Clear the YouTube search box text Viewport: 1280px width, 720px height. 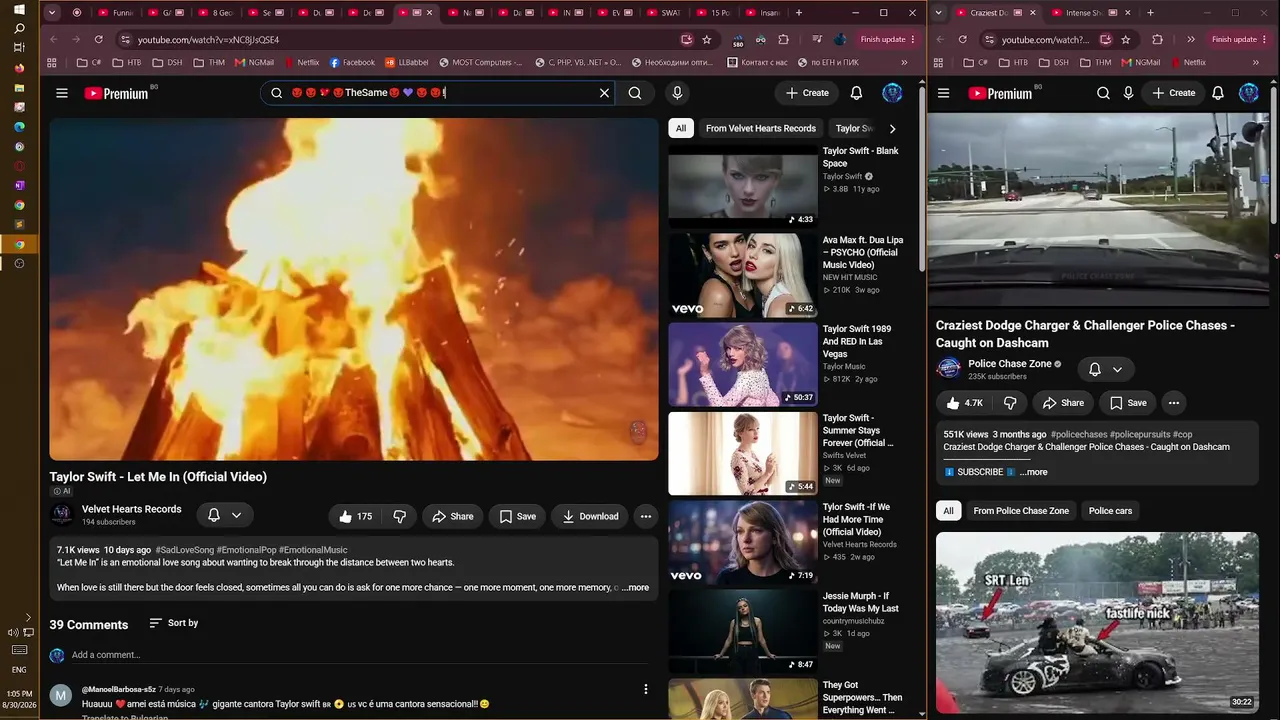(x=604, y=93)
